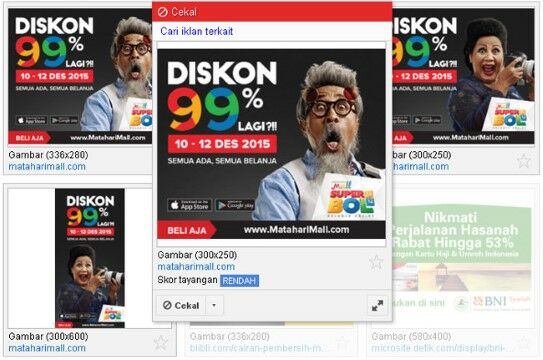This screenshot has height=360, width=543.
Task: Click the Cekal block icon in red header
Action: [162, 12]
